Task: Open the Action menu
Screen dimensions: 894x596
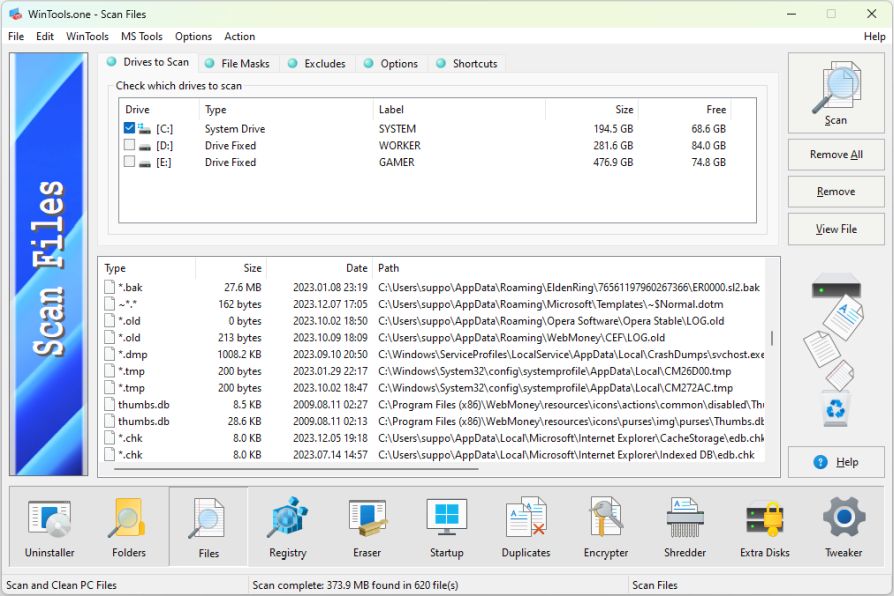Action: (x=239, y=37)
